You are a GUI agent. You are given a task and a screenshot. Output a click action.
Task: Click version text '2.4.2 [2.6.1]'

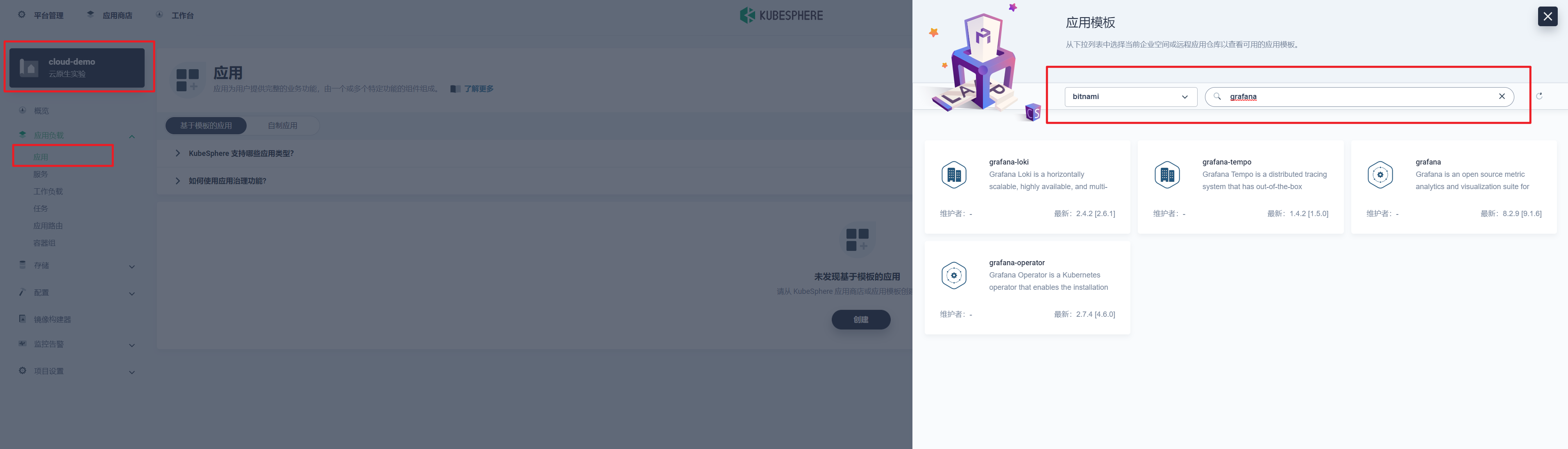(1096, 214)
